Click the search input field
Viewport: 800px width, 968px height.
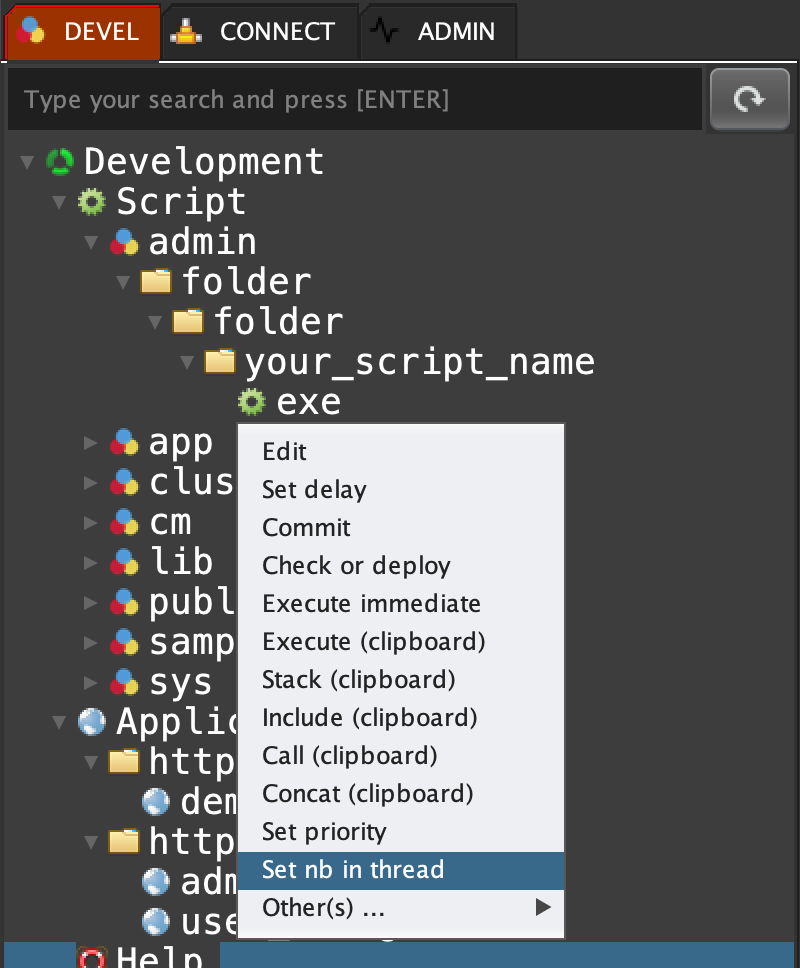coord(354,100)
